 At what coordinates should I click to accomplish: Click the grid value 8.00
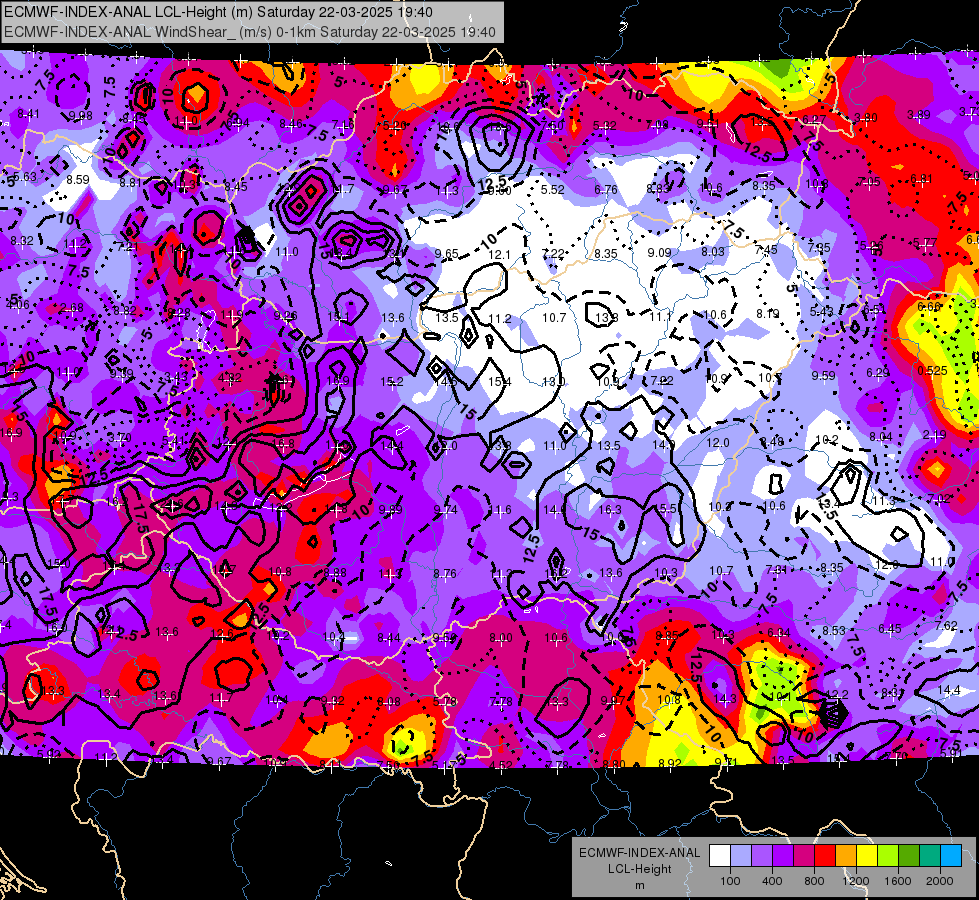point(501,638)
